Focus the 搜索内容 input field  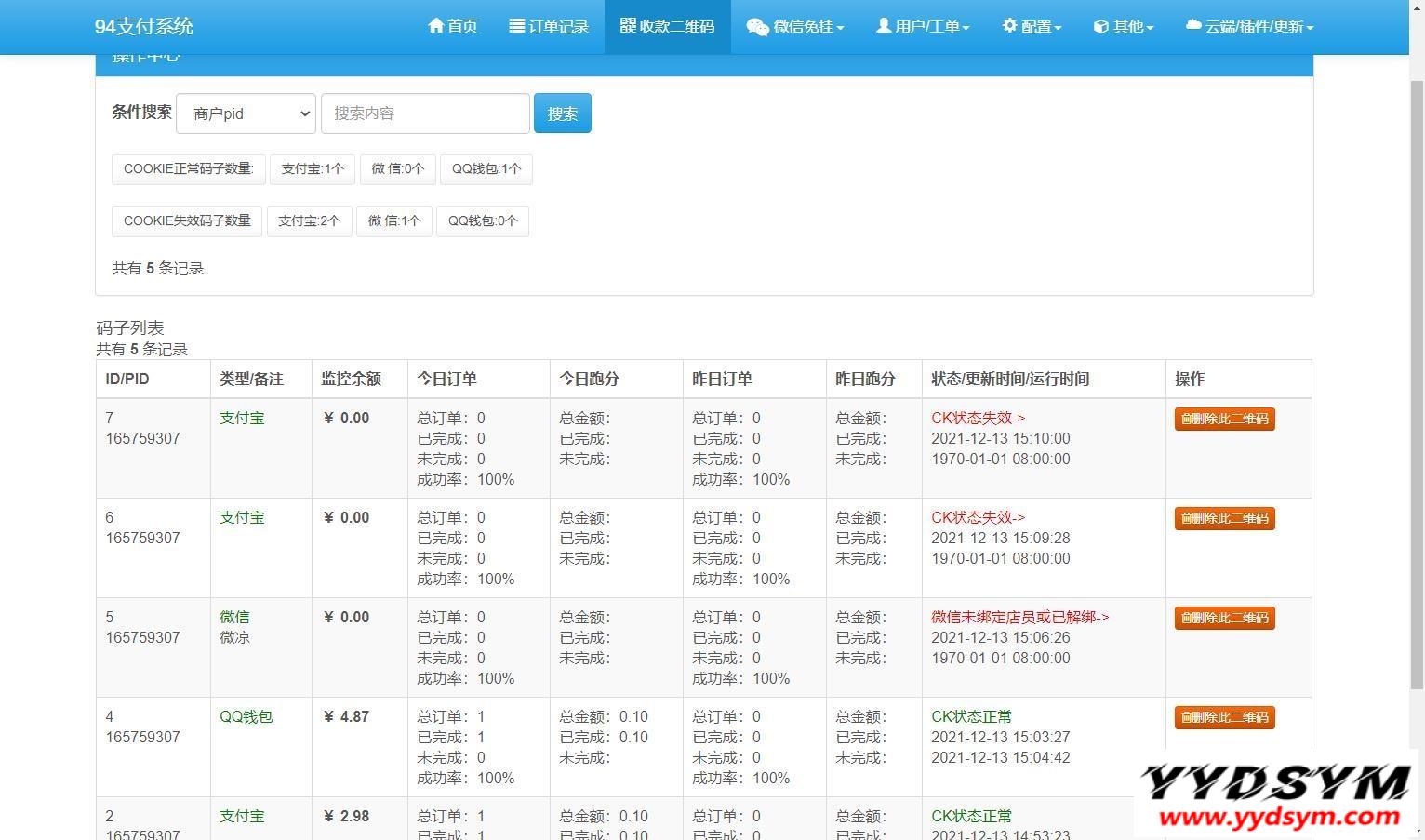coord(425,113)
